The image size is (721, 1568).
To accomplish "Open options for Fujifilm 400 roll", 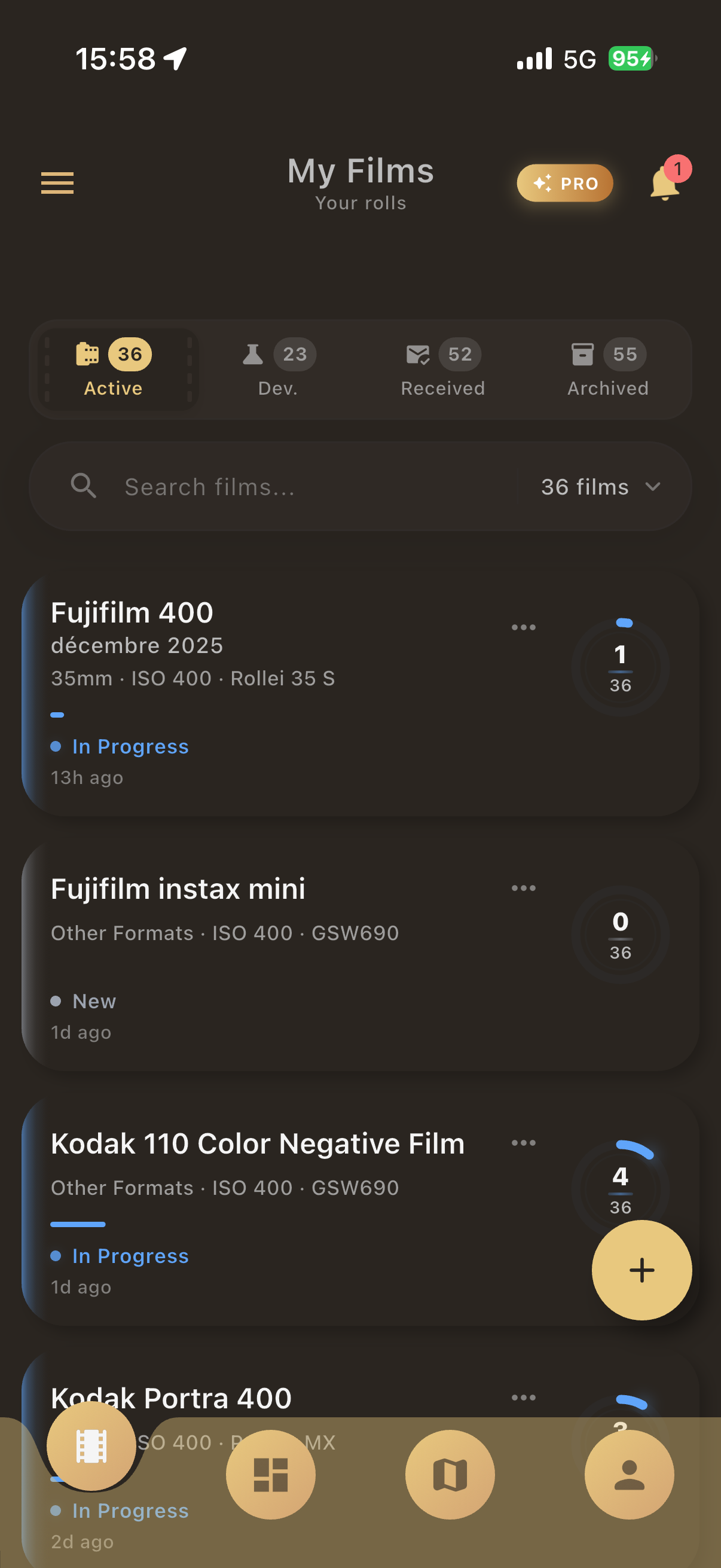I will coord(523,627).
